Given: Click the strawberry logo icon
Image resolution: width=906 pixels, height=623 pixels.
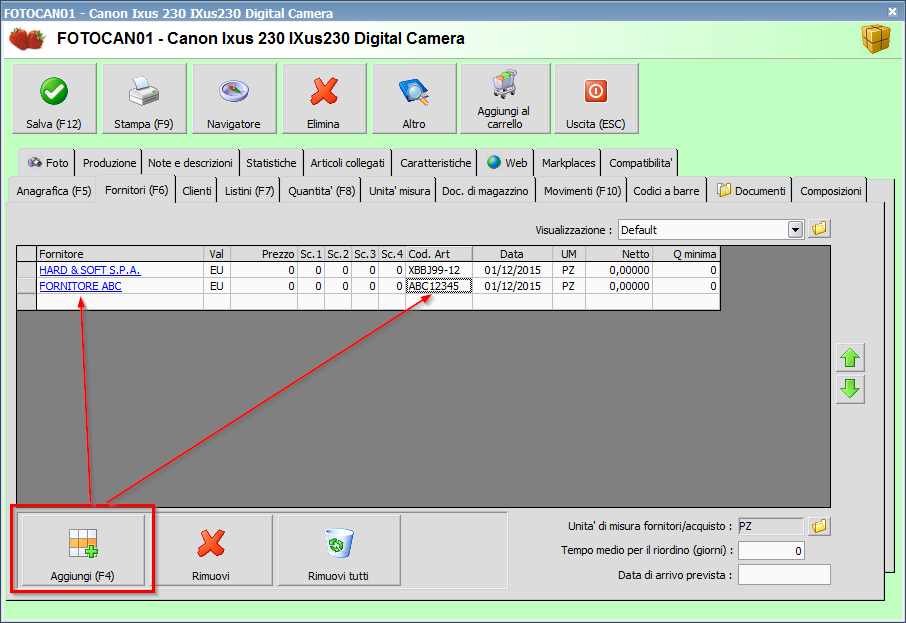Looking at the screenshot, I should coord(27,39).
